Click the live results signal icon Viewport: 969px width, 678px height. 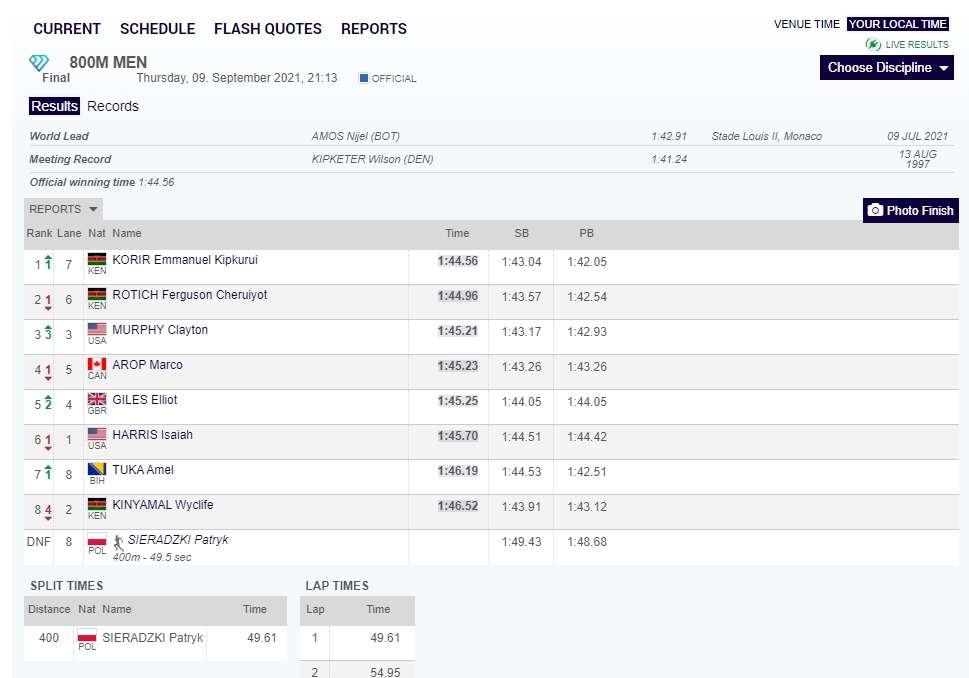click(x=873, y=44)
